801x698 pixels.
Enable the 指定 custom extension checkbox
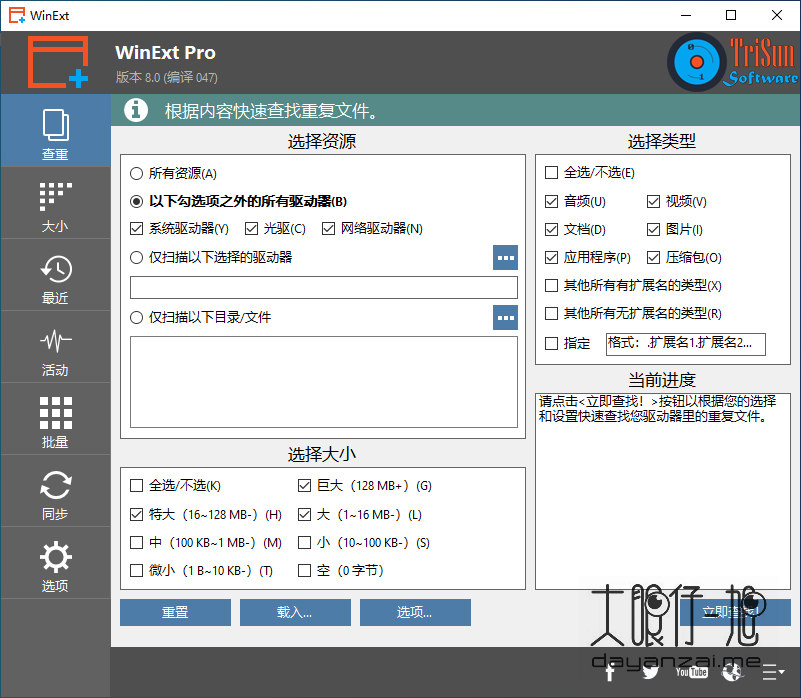pyautogui.click(x=568, y=343)
